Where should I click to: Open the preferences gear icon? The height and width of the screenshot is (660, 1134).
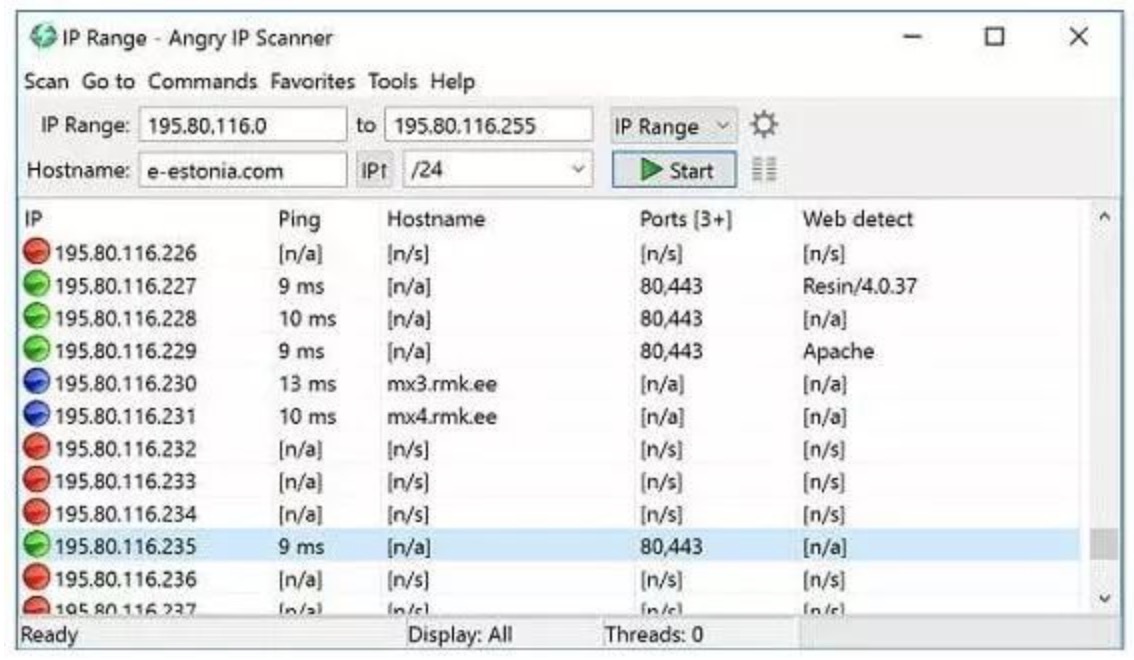(764, 125)
